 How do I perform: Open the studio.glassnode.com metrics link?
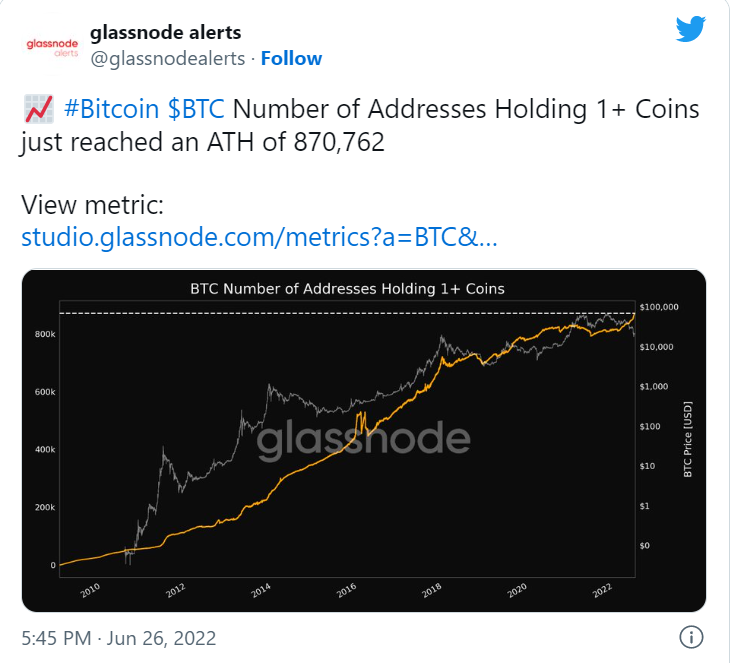[259, 238]
